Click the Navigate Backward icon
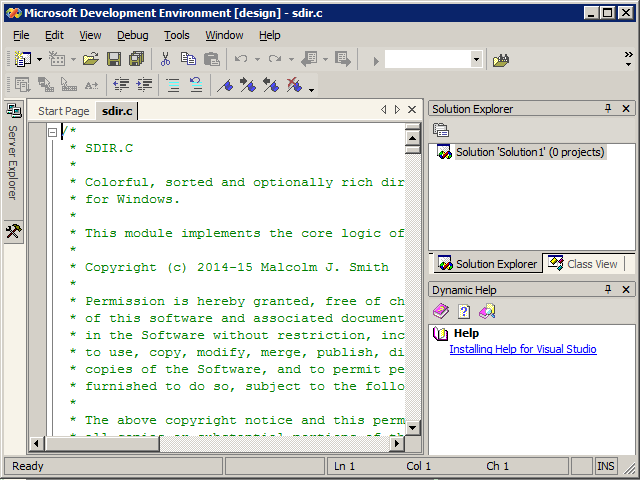The width and height of the screenshot is (640, 480). pyautogui.click(x=309, y=60)
